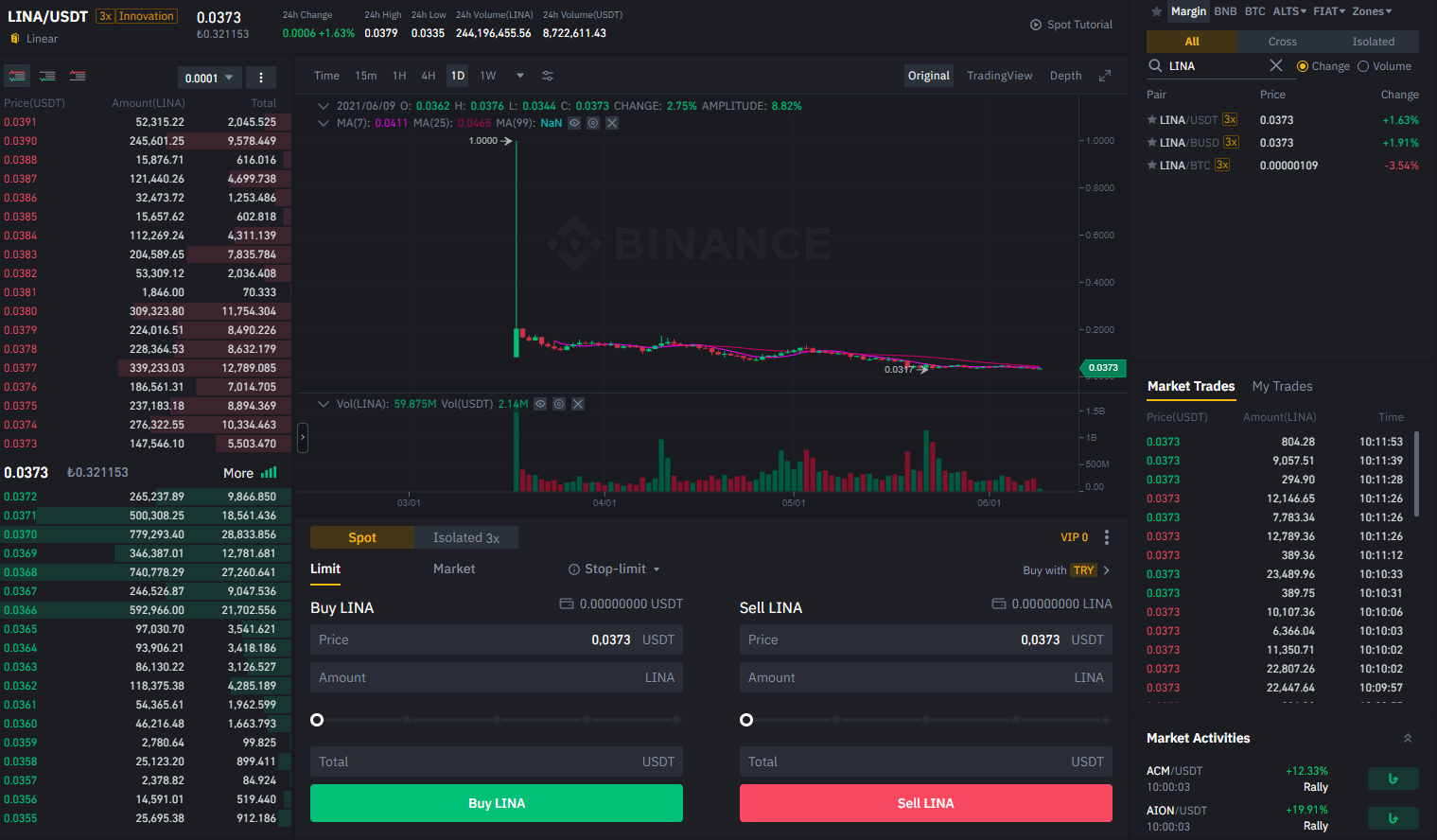Show buy orders only order book view
Screen dimensions: 1437x840
pos(47,76)
